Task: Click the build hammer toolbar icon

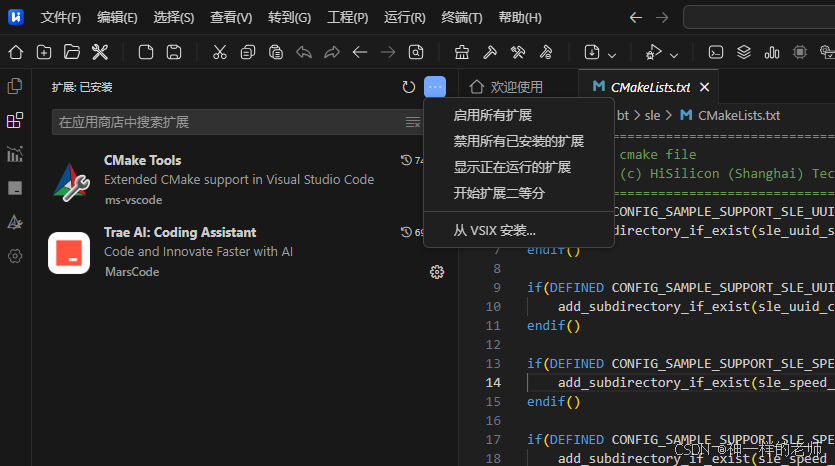Action: pyautogui.click(x=490, y=52)
